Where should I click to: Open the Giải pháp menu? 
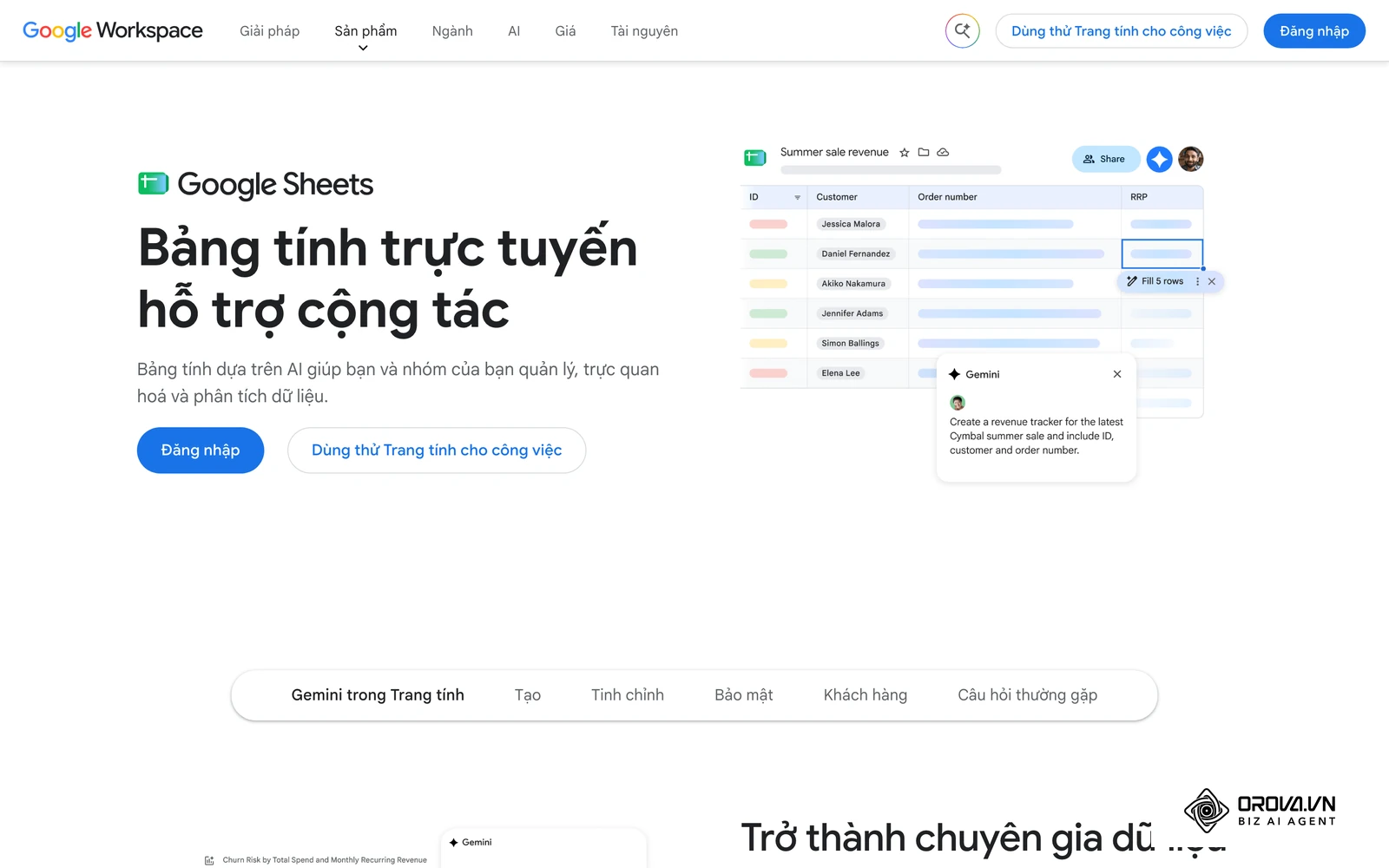pos(269,31)
